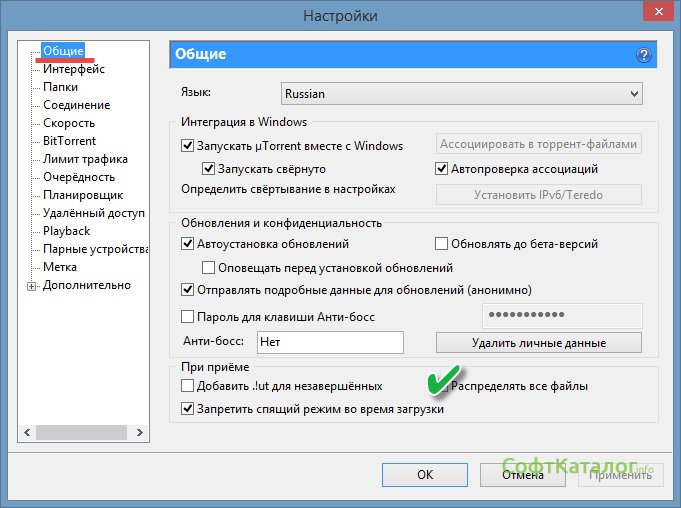This screenshot has height=508, width=681.
Task: Select Планировщик in the sidebar
Action: (x=83, y=195)
